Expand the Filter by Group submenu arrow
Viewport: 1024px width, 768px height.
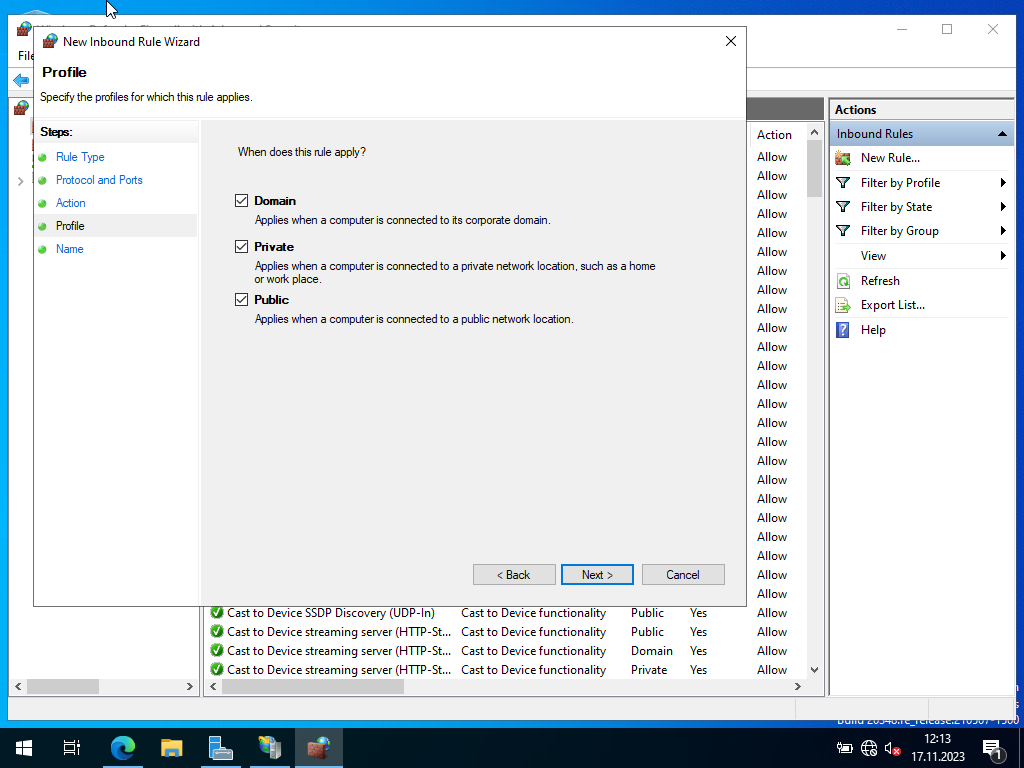[1003, 231]
